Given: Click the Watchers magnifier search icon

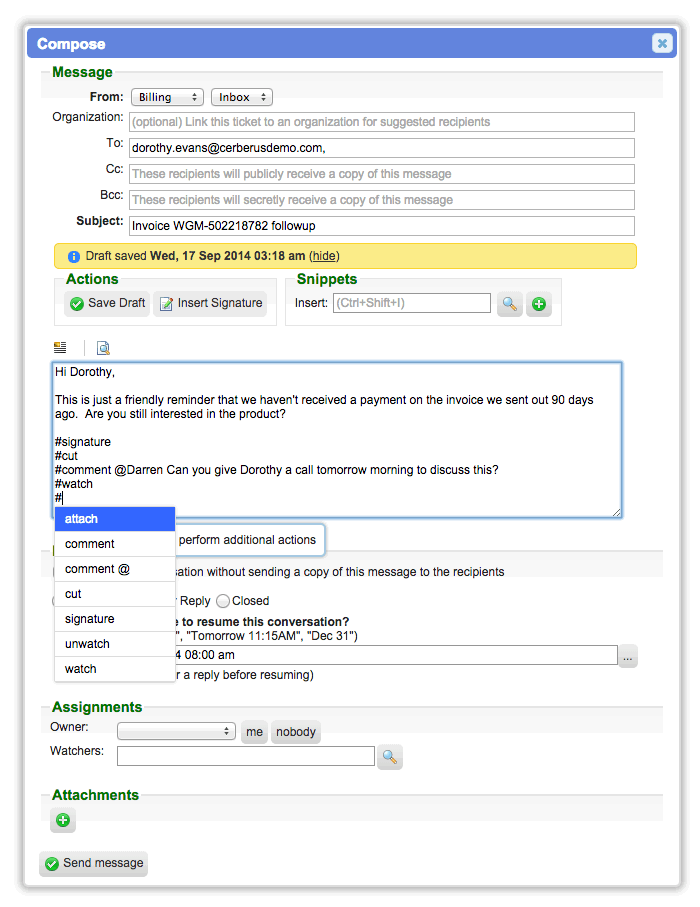Looking at the screenshot, I should click(x=390, y=757).
